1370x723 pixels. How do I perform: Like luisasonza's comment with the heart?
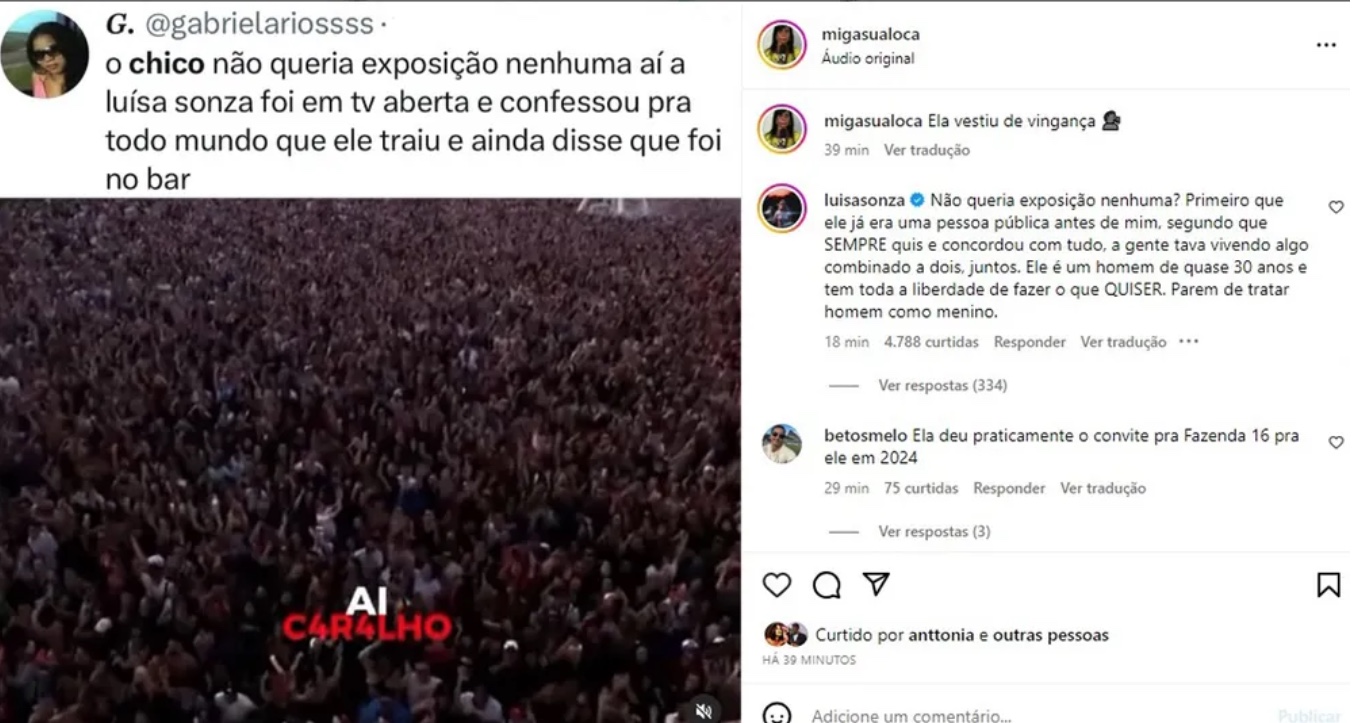tap(1336, 207)
